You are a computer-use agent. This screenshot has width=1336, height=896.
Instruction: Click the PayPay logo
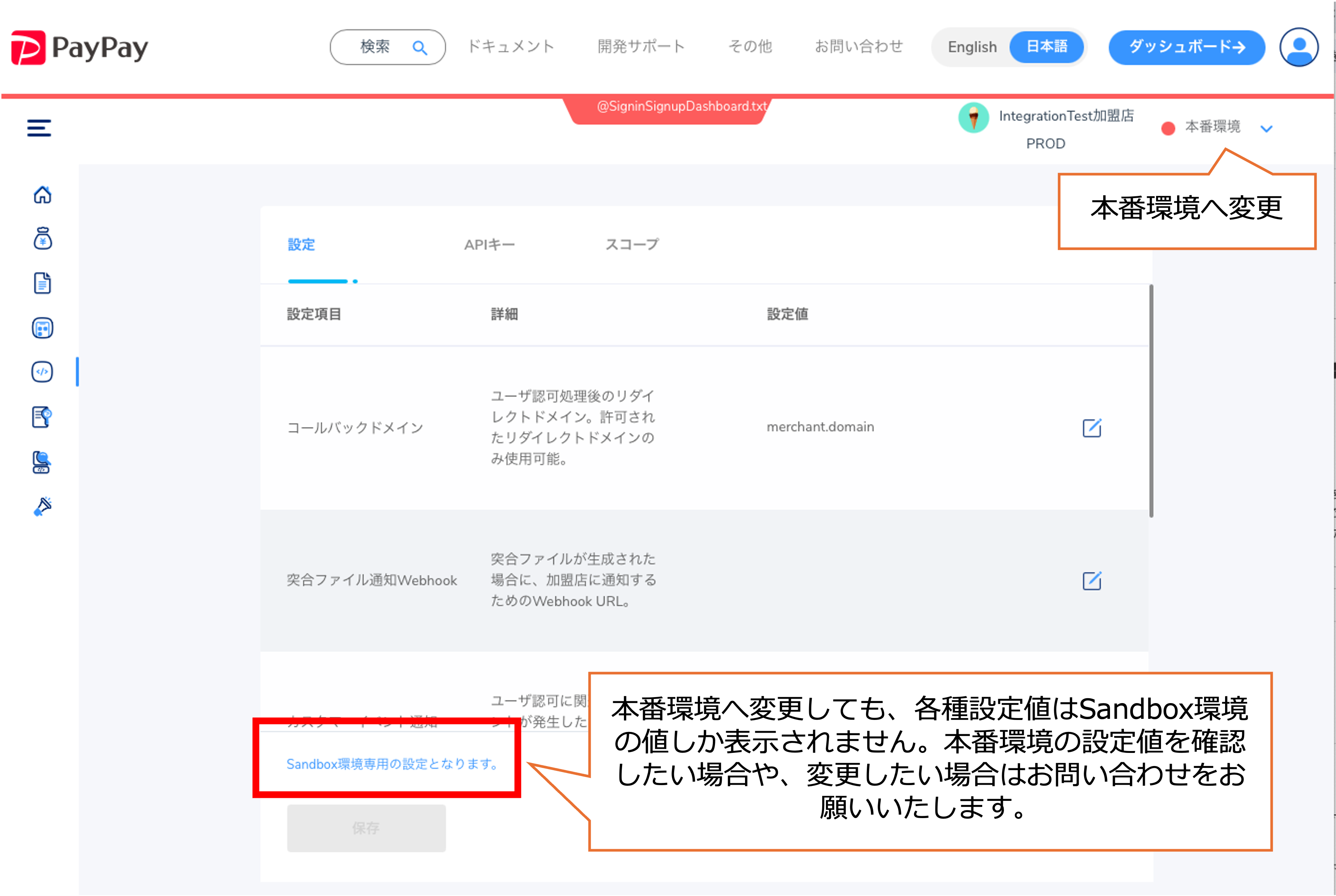79,48
